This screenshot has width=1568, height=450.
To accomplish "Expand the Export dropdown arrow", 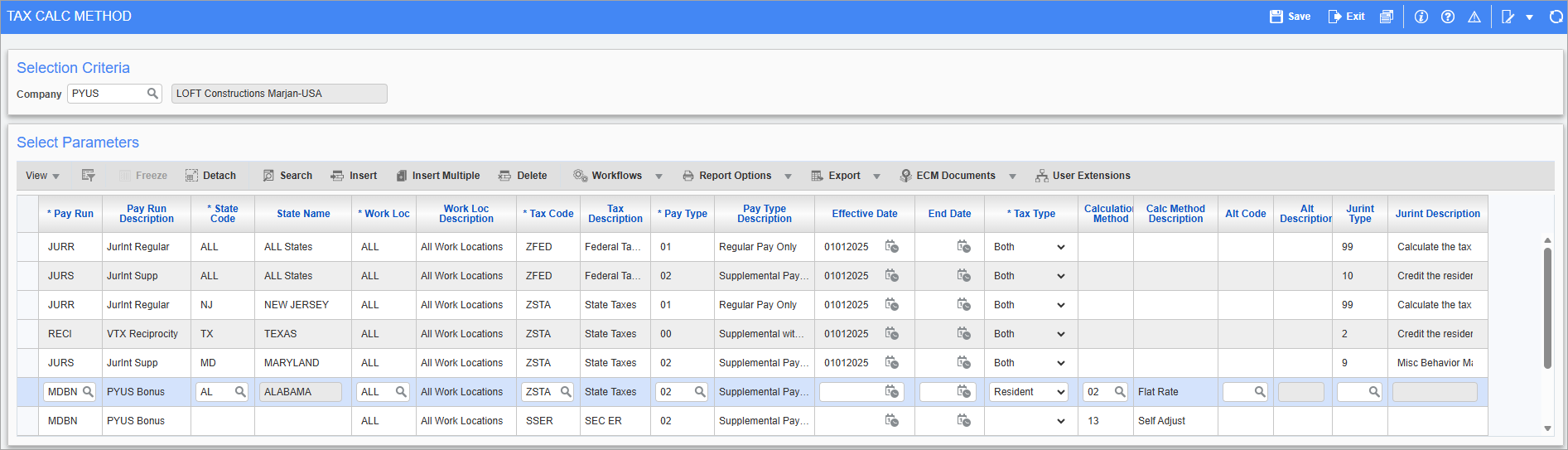I will point(877,177).
